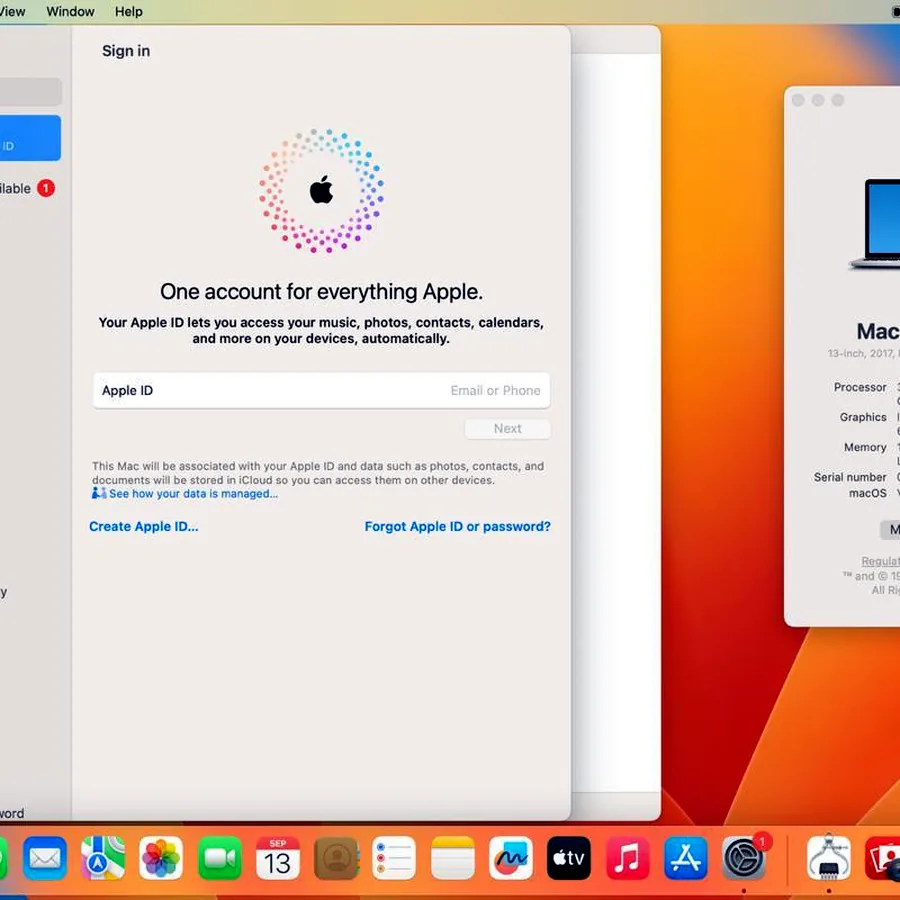The image size is (900, 900).
Task: Open 'See how your data is managed' link
Action: click(x=193, y=494)
